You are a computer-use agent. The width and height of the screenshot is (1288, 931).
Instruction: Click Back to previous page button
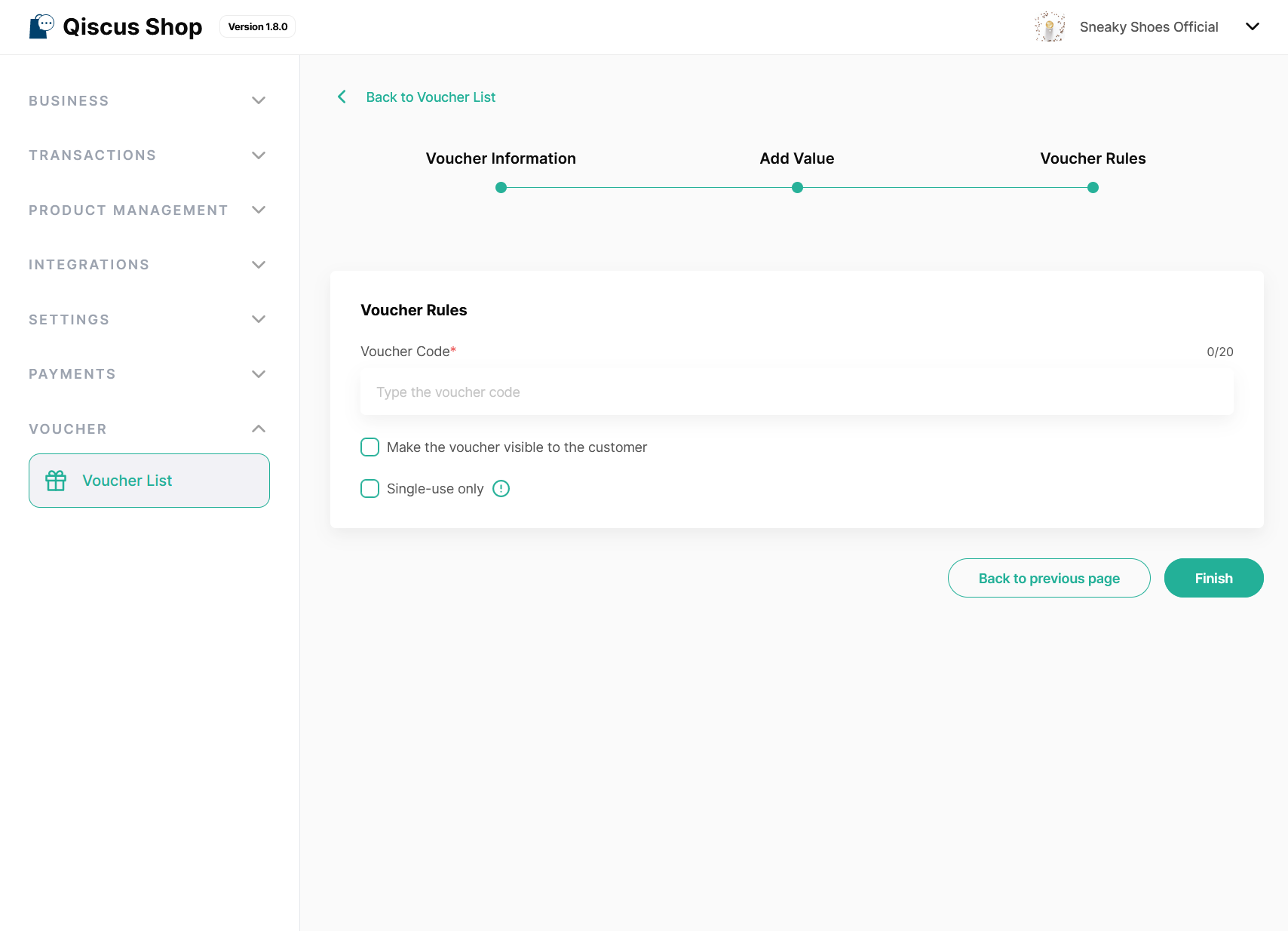click(1048, 579)
